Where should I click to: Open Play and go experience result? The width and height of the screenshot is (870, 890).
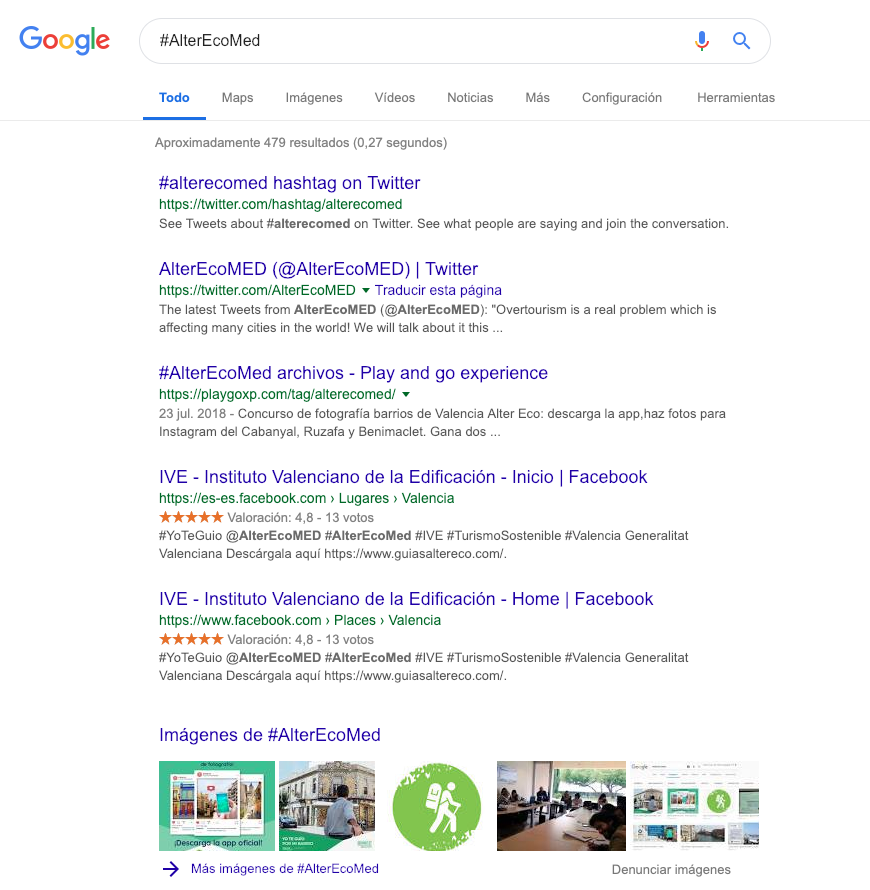(x=353, y=373)
